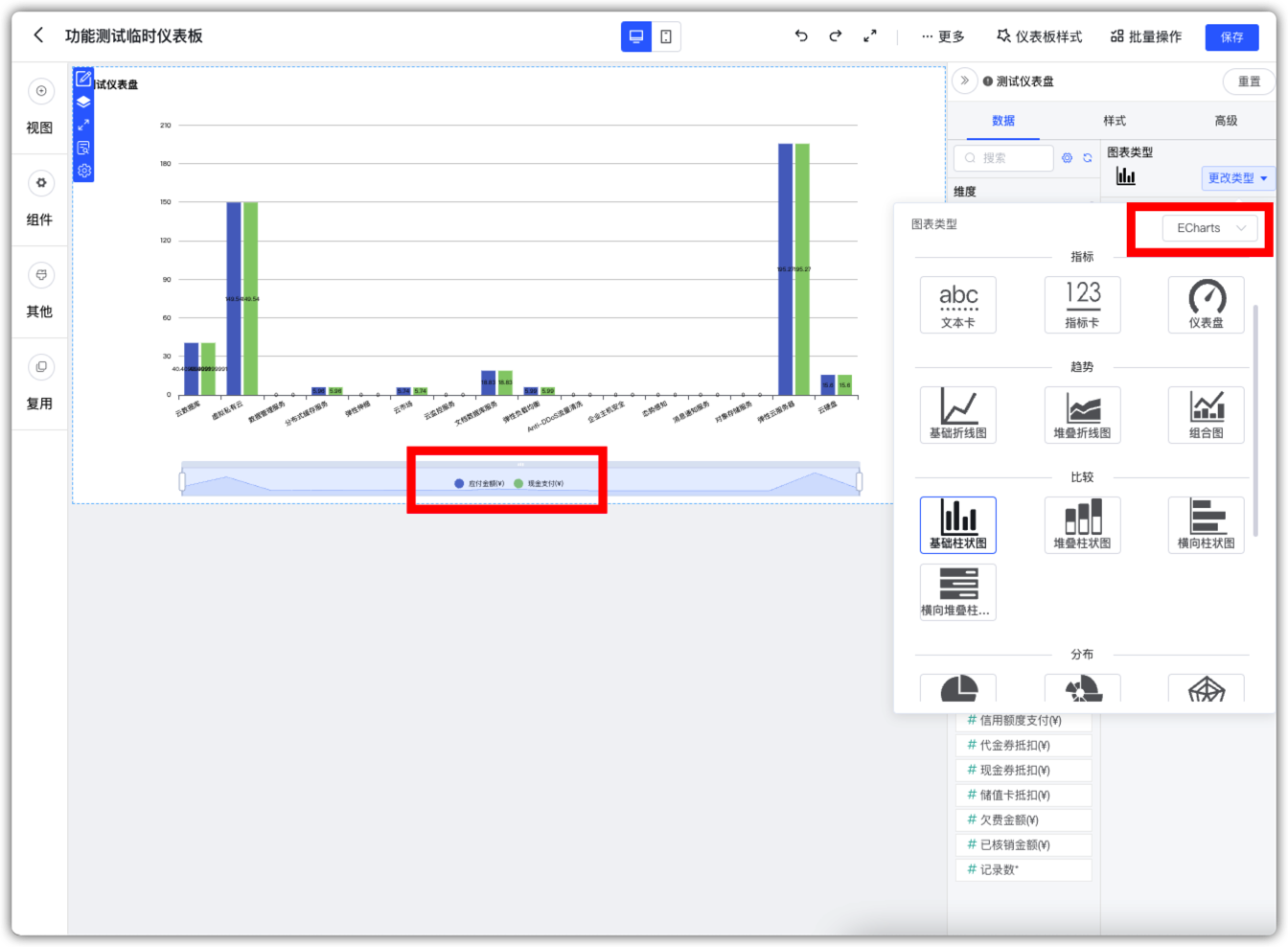Open the 其他 sidebar item

click(39, 291)
